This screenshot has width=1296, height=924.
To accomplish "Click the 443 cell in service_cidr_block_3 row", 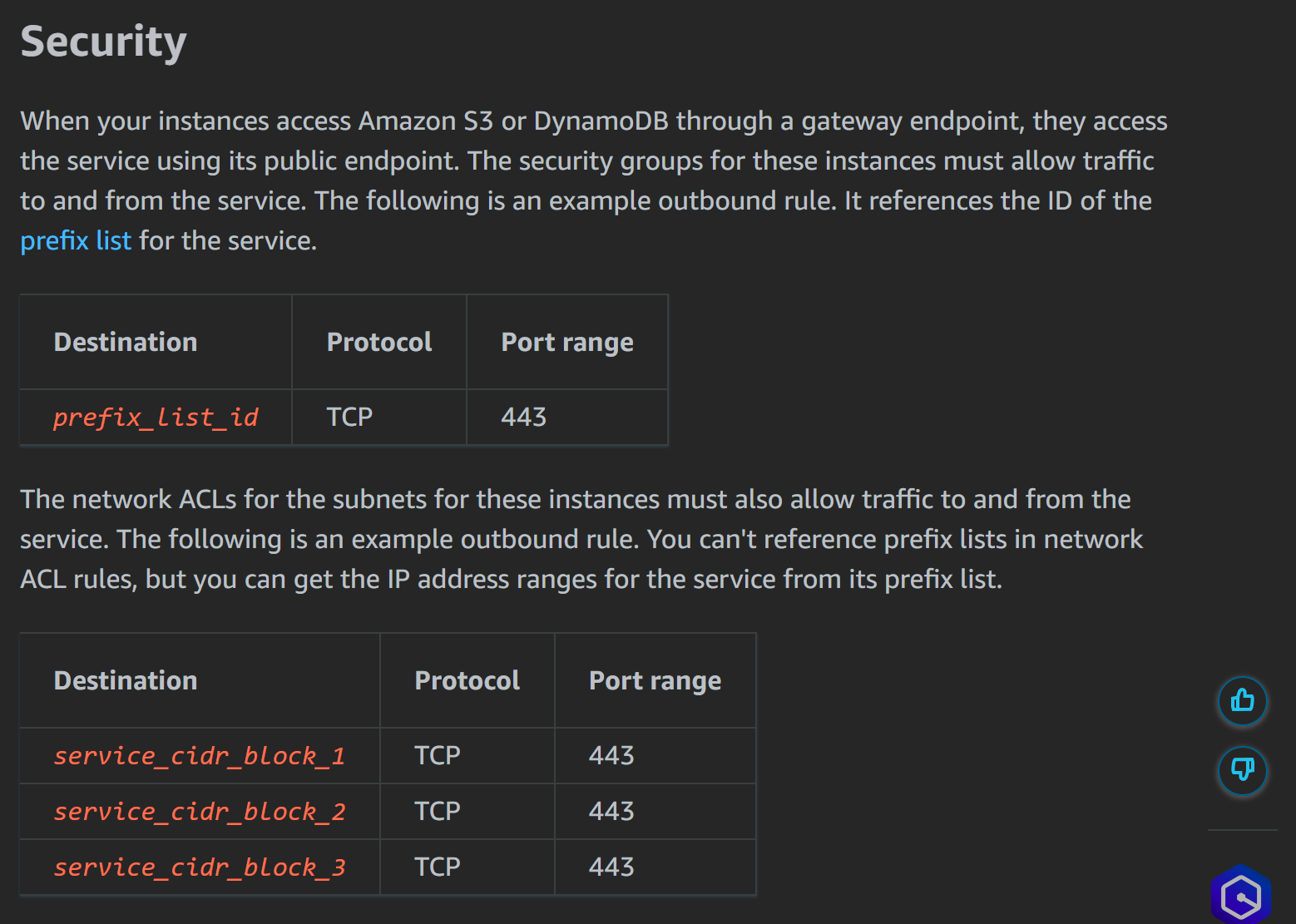I will pos(611,867).
